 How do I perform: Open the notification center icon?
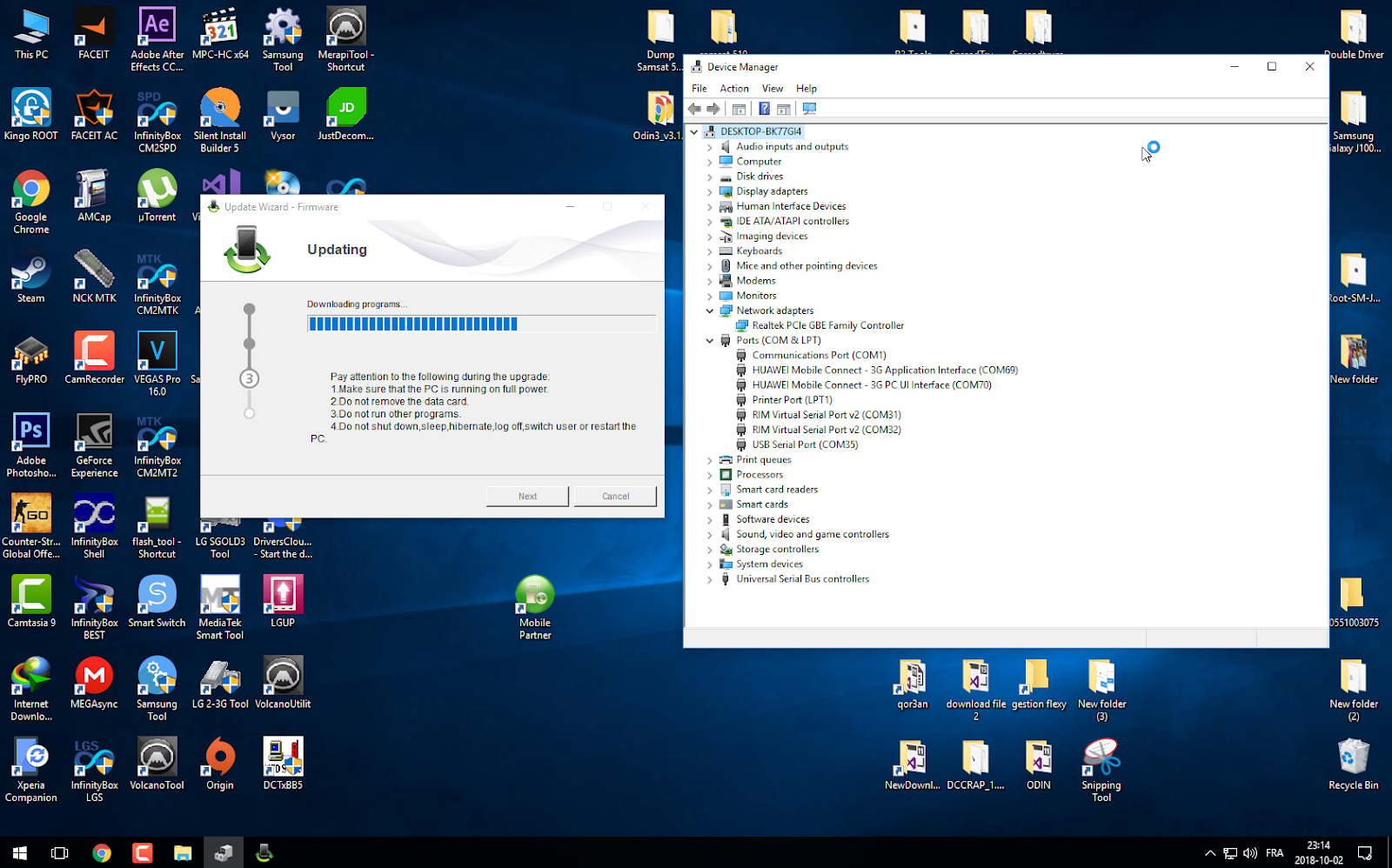(x=1365, y=853)
